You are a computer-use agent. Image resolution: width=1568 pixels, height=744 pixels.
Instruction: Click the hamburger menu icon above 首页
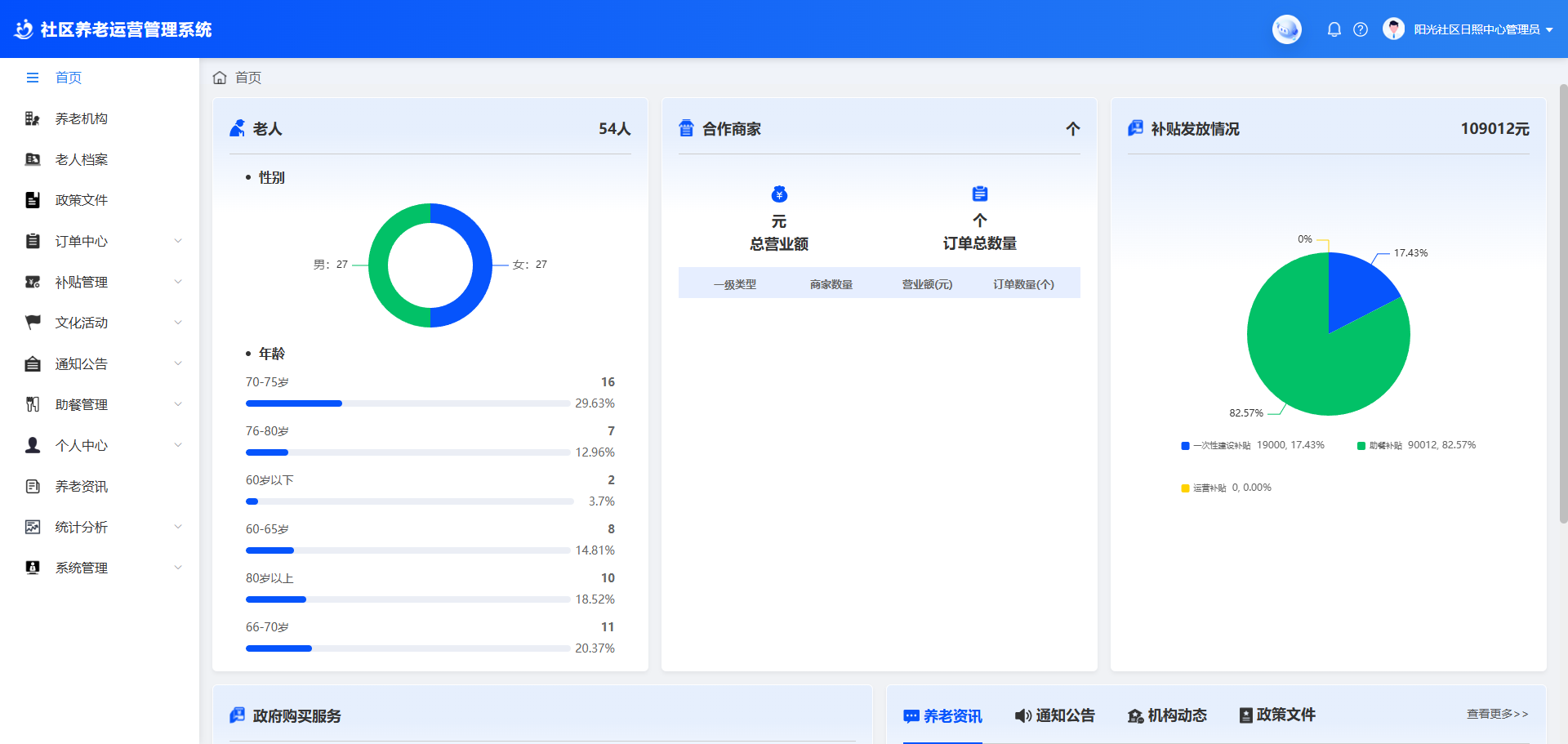(33, 77)
